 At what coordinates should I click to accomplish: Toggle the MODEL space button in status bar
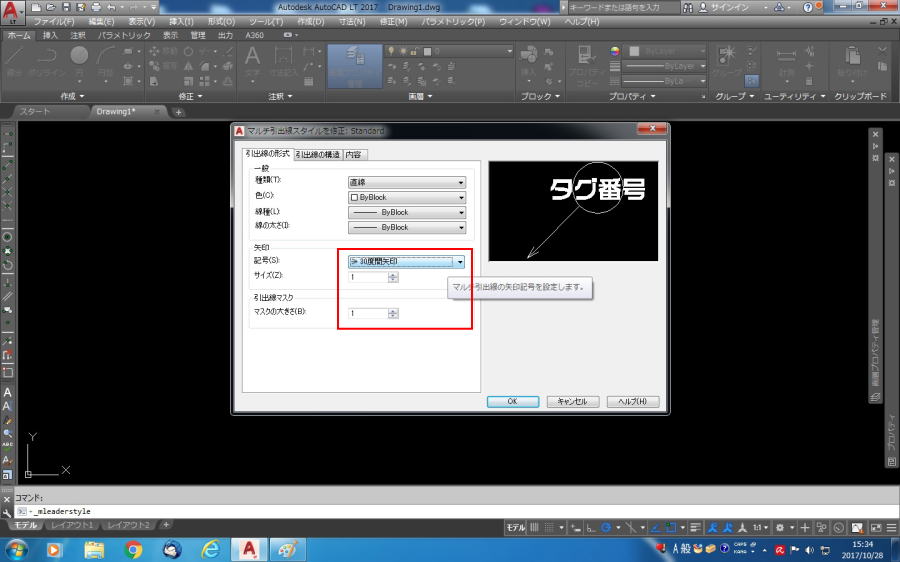pos(515,527)
